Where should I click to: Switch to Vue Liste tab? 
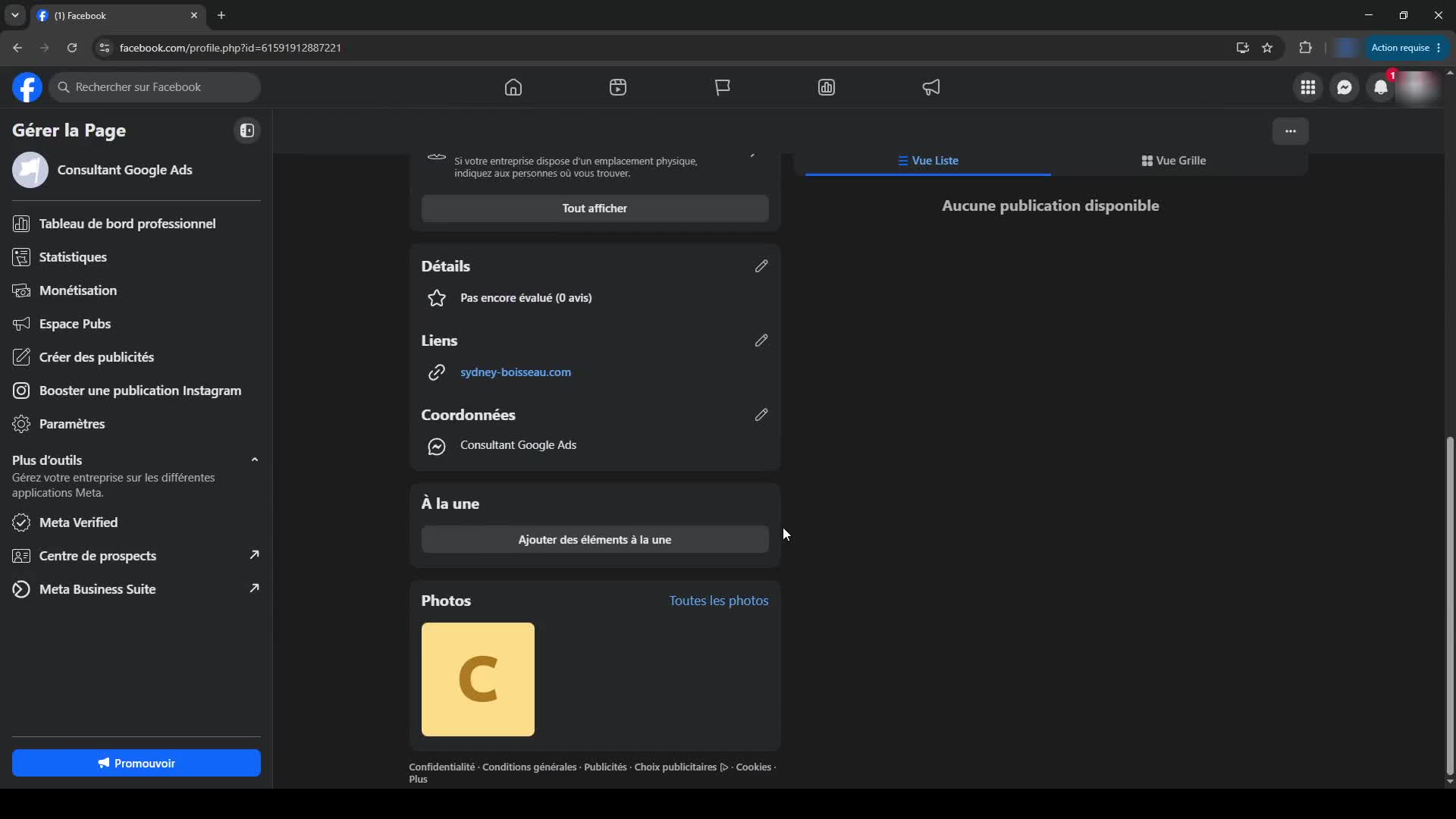click(x=928, y=161)
